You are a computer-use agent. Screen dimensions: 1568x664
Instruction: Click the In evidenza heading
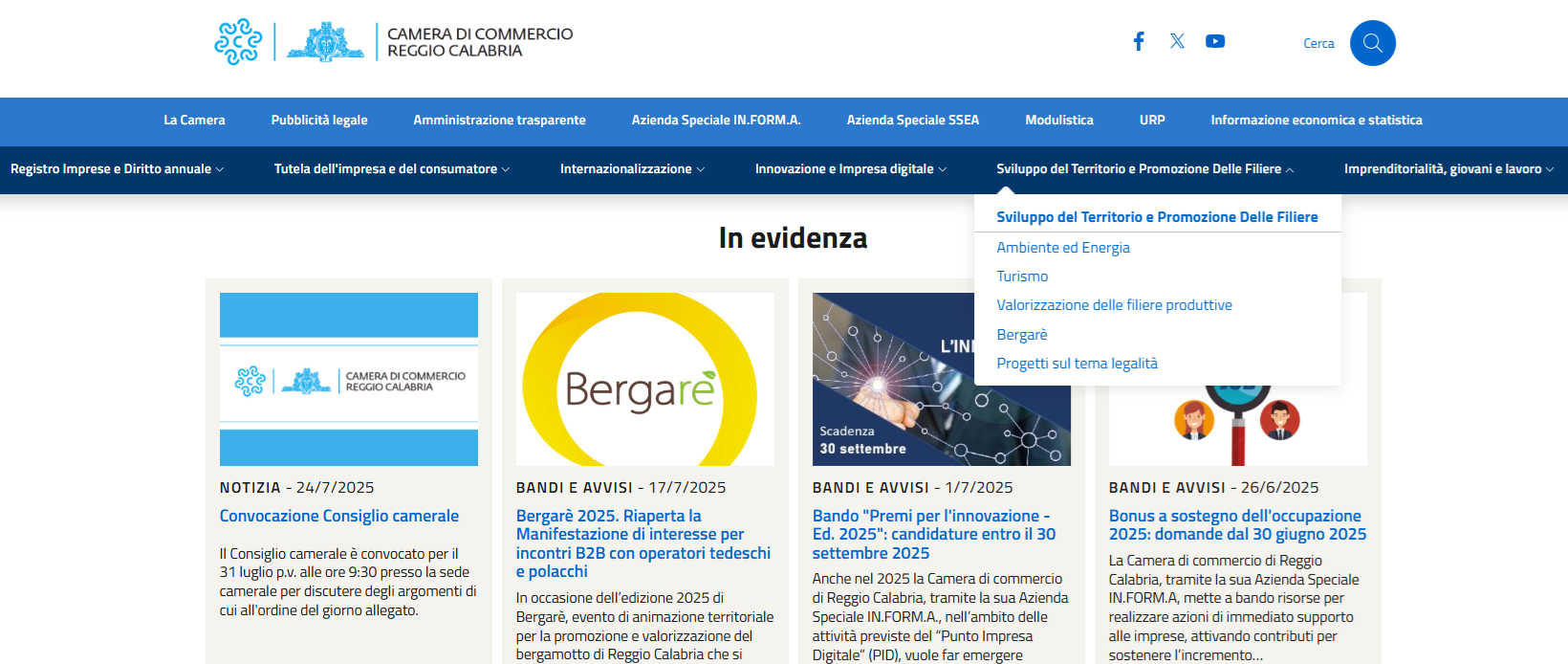(x=794, y=237)
